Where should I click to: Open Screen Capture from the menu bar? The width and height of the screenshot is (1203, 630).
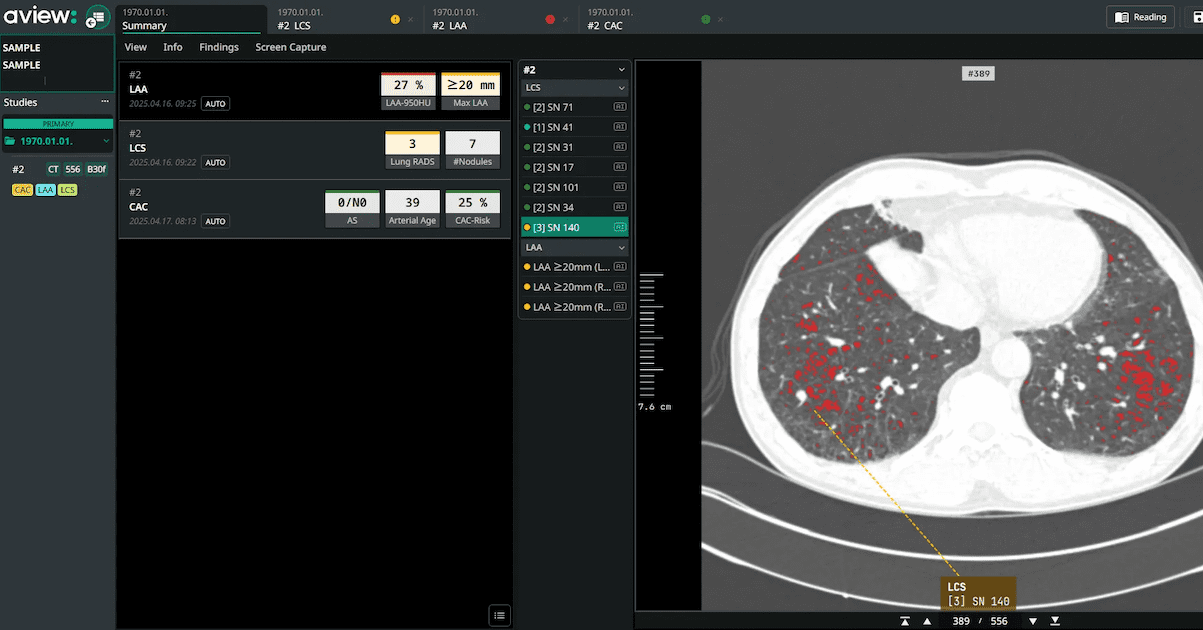point(290,46)
